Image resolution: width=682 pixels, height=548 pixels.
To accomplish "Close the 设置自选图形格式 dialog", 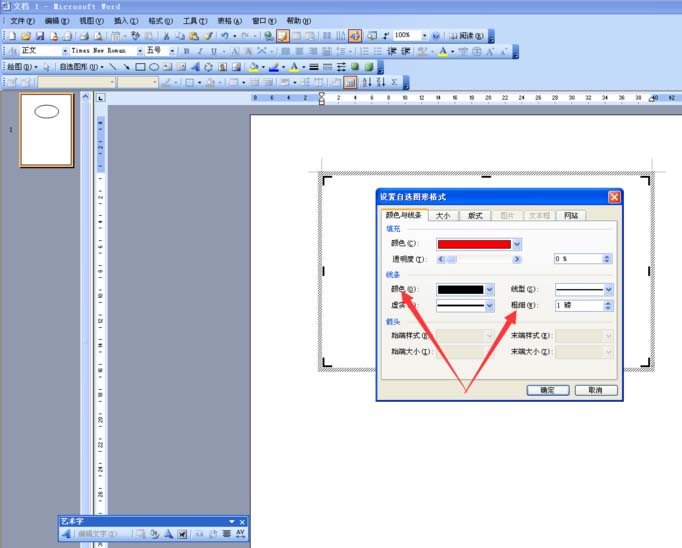I will tap(614, 197).
